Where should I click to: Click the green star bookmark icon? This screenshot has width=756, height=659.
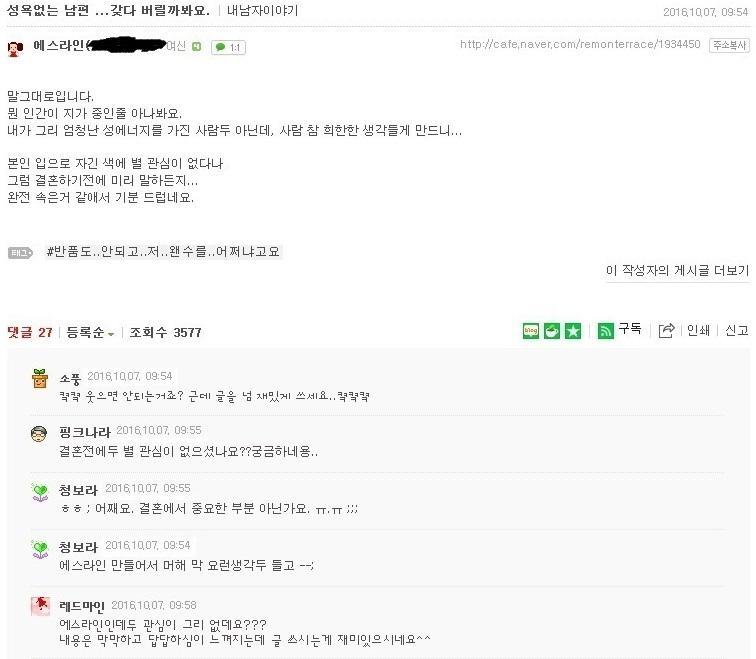pyautogui.click(x=573, y=331)
